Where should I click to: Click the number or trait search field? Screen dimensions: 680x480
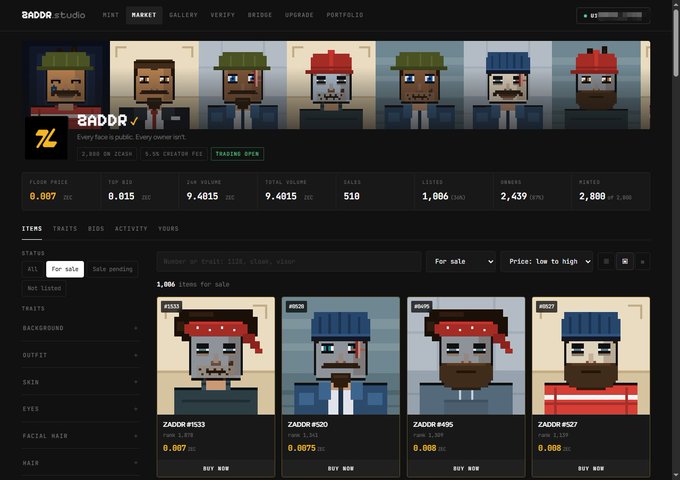click(x=289, y=261)
